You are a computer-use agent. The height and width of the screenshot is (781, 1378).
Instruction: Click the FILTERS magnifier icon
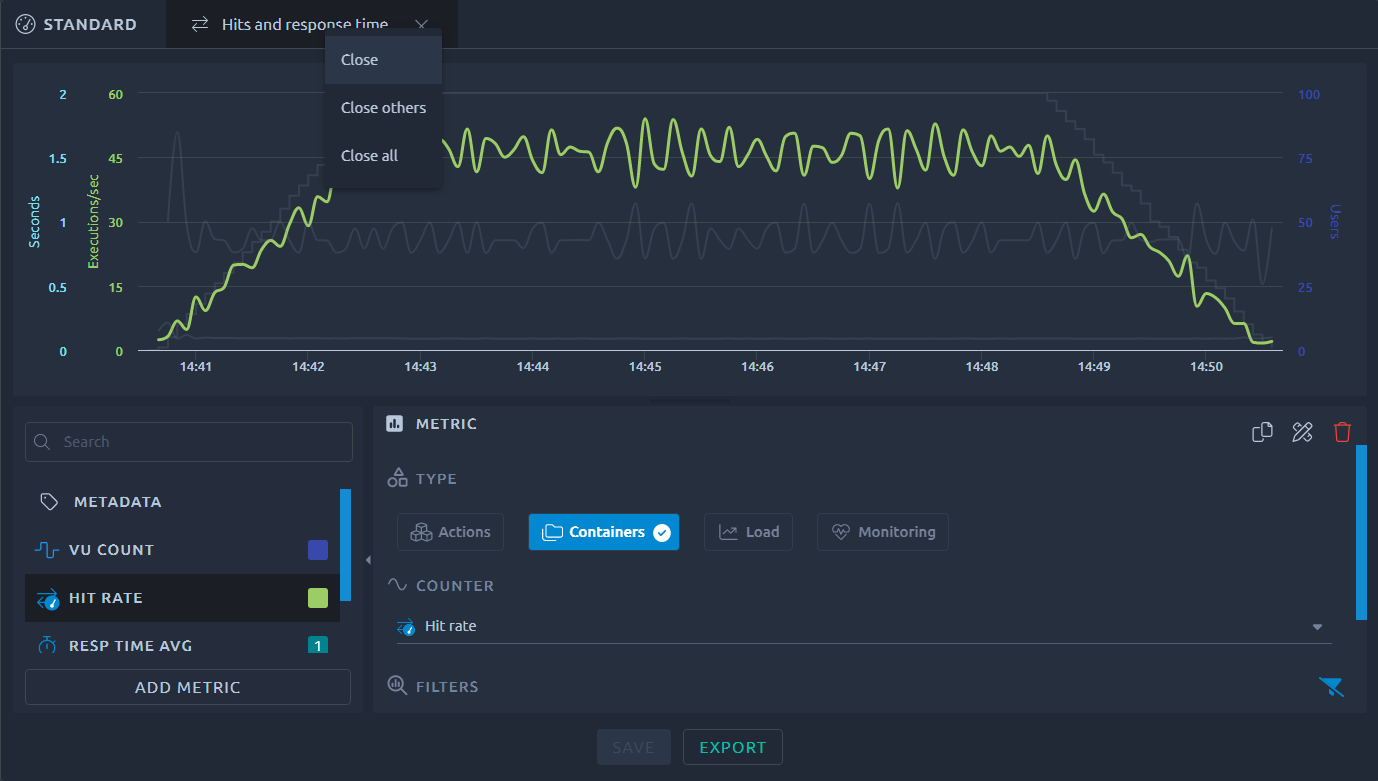coord(397,686)
